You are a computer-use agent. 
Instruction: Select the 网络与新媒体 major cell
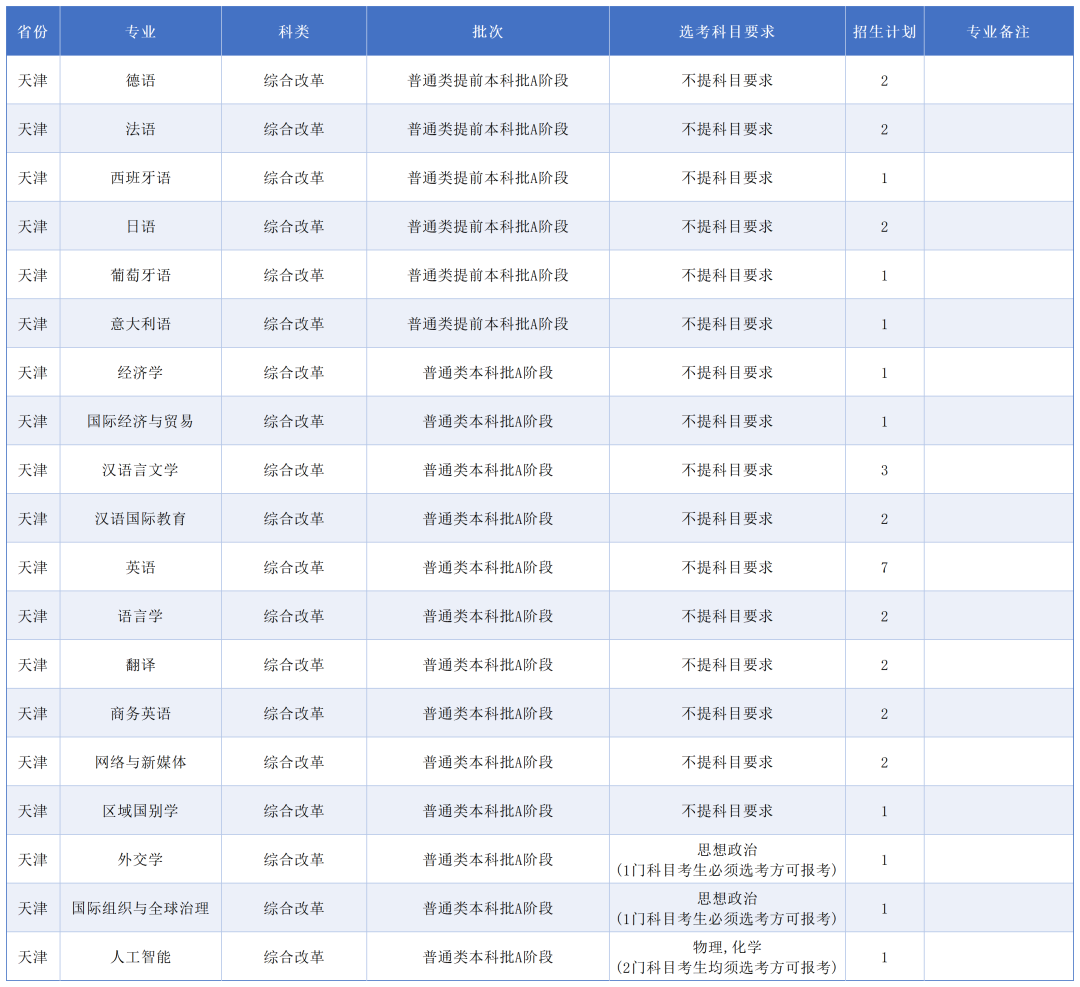pos(141,762)
